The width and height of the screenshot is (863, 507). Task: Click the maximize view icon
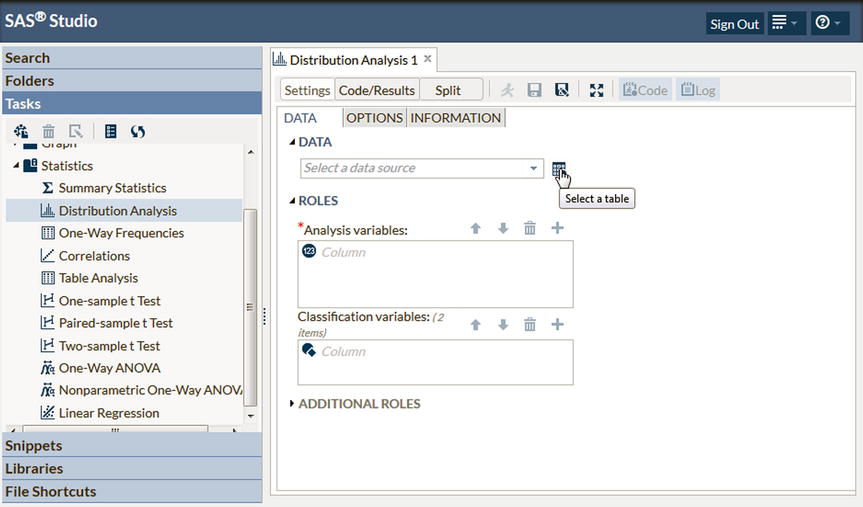click(x=597, y=90)
